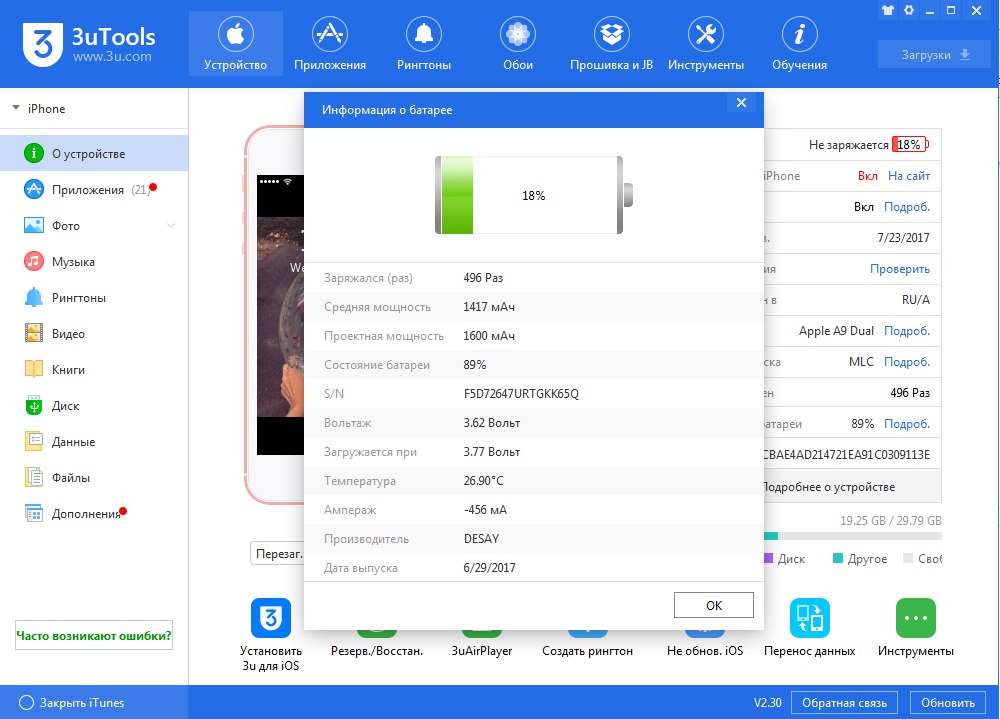
Task: Confirm the battery dialog with OK
Action: coord(714,605)
